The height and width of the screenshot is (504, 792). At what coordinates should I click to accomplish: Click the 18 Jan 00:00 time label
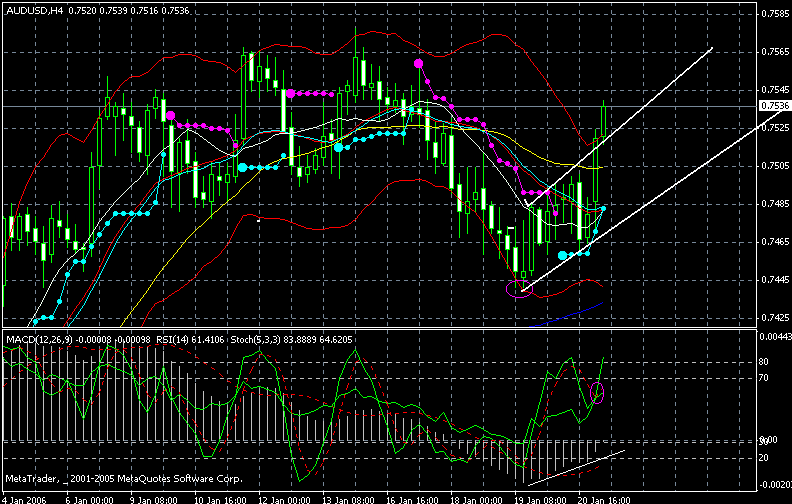pyautogui.click(x=474, y=500)
